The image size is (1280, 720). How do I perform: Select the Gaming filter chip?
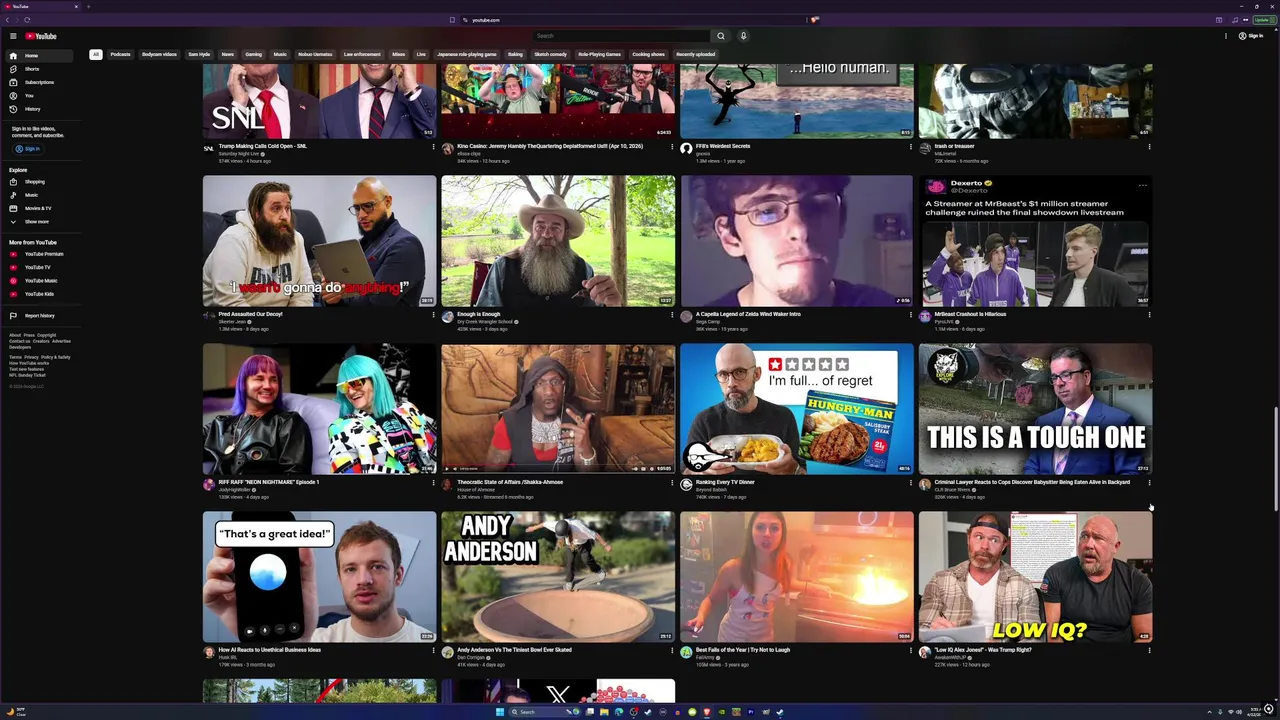[x=254, y=54]
